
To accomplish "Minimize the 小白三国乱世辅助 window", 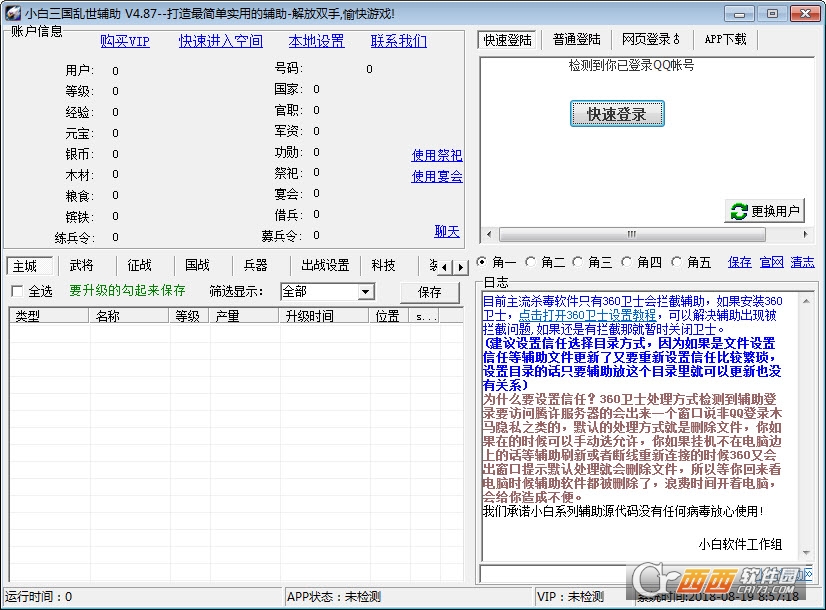I will pyautogui.click(x=740, y=14).
